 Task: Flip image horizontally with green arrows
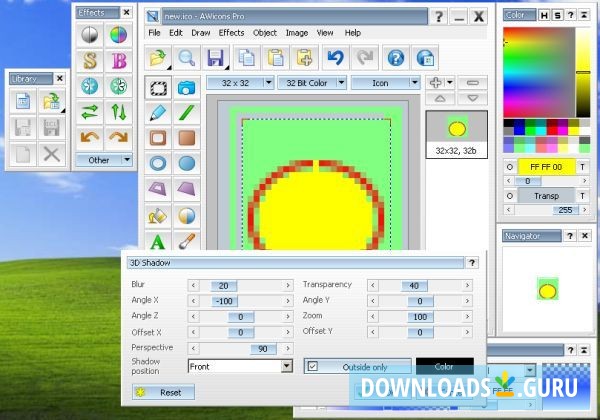(x=90, y=112)
